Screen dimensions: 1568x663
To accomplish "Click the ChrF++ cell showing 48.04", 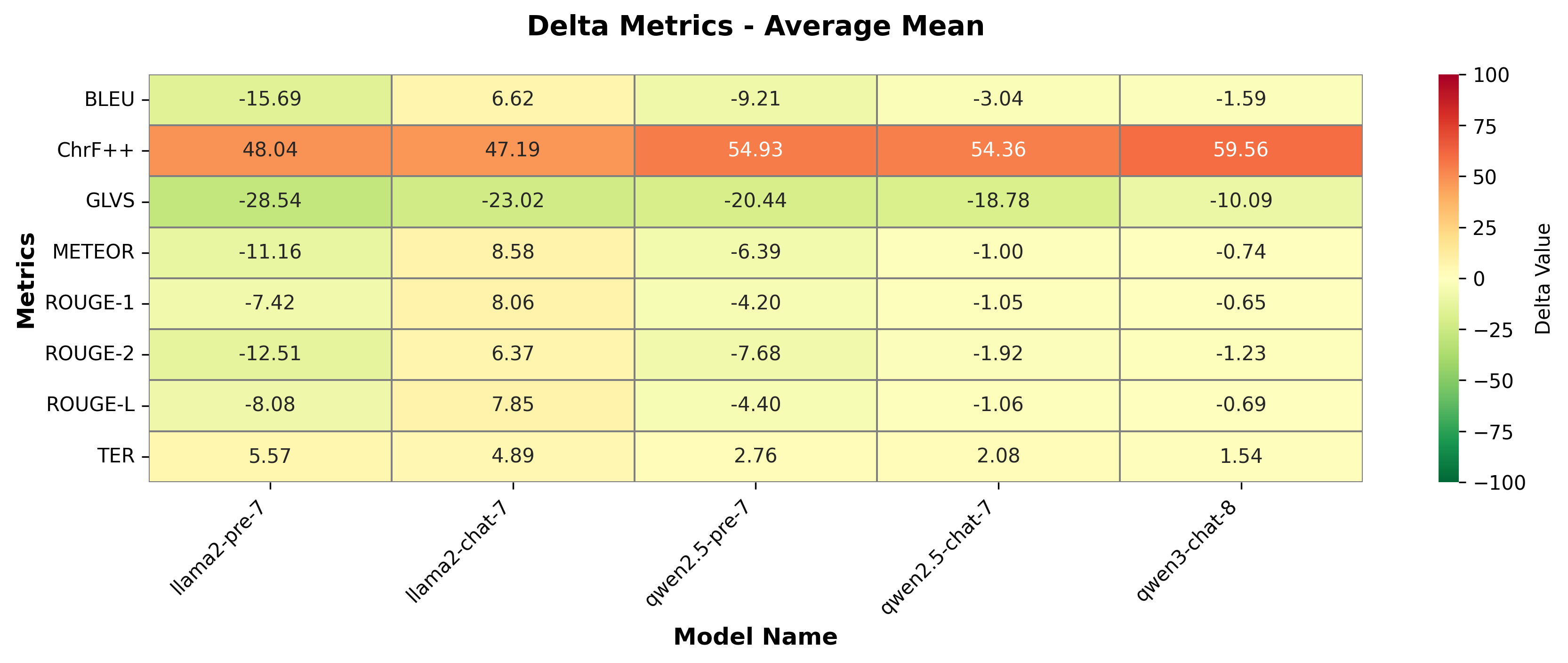I will click(x=270, y=150).
